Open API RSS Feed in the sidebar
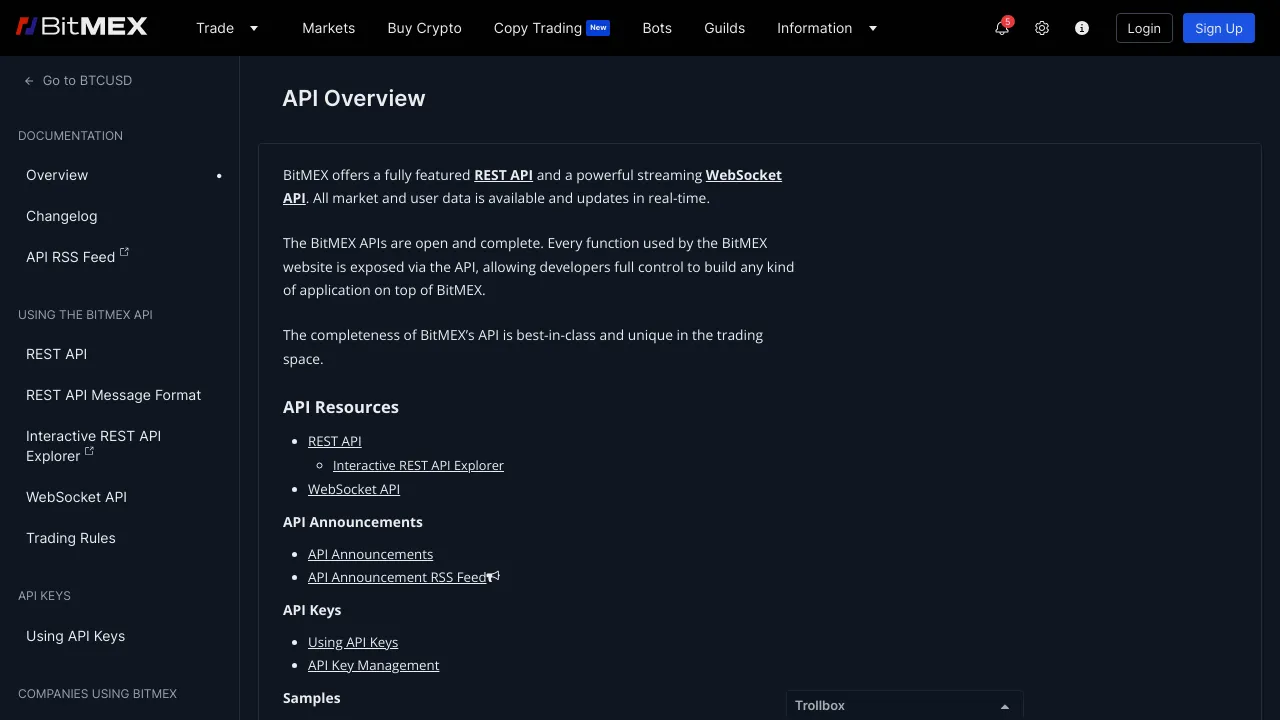 click(70, 257)
